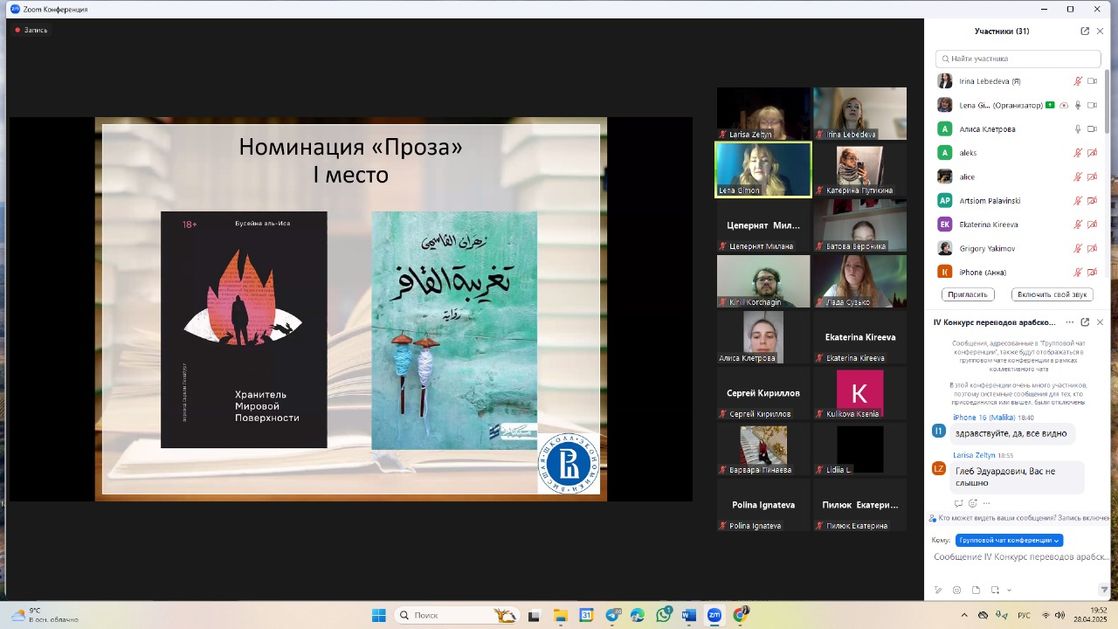The image size is (1118, 629).
Task: Click Алиса Клетрова's camera icon in list
Action: tap(1092, 129)
